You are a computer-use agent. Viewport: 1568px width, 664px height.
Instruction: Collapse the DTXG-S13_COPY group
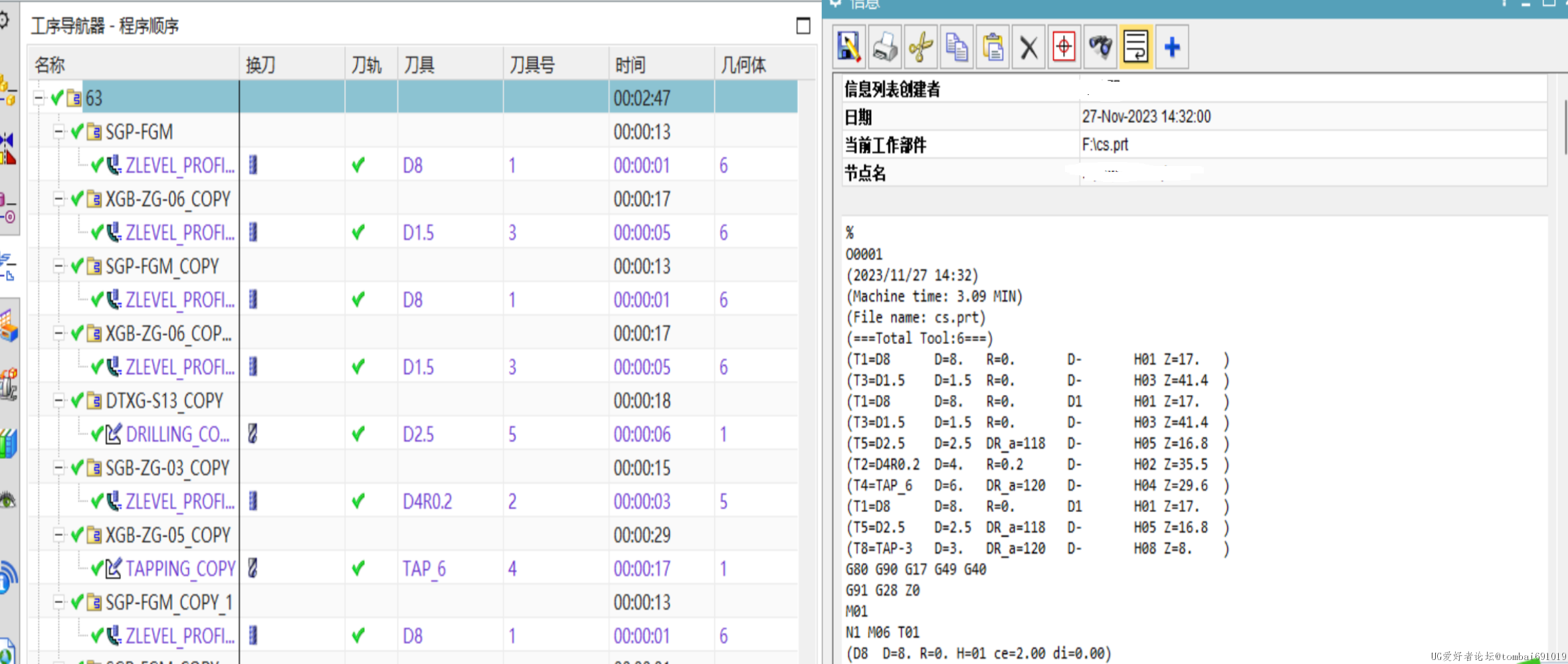coord(58,400)
